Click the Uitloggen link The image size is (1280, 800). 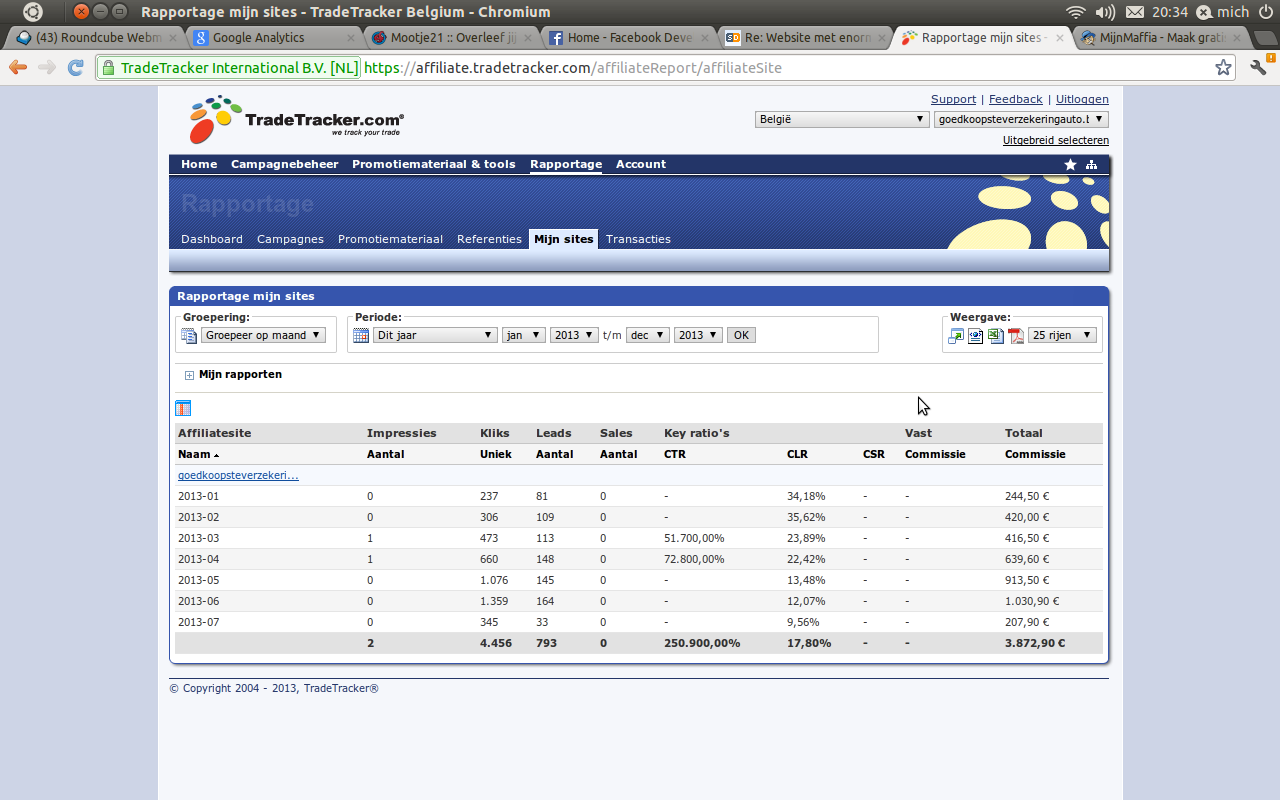[x=1082, y=99]
